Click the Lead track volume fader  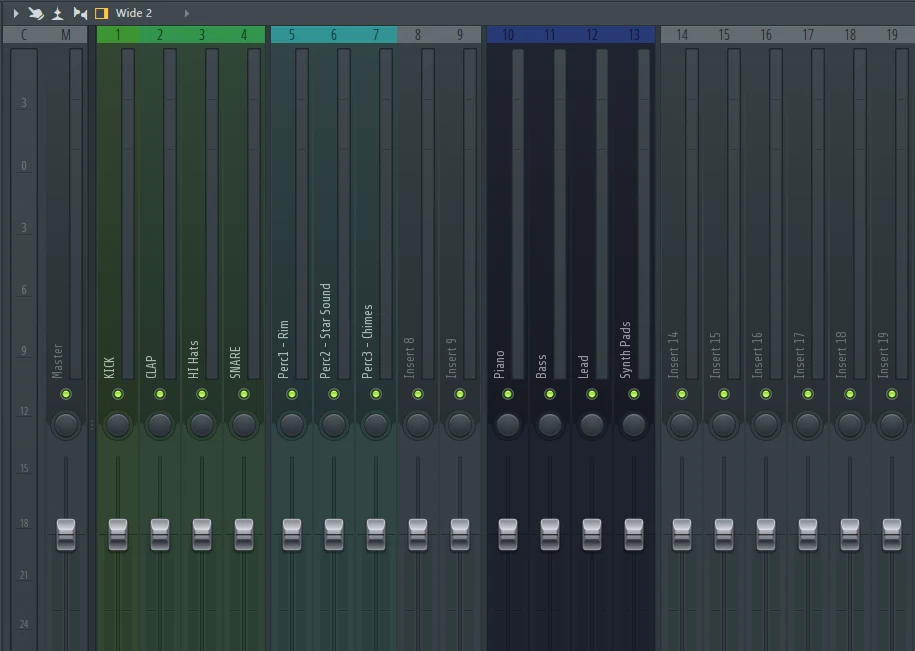click(592, 534)
